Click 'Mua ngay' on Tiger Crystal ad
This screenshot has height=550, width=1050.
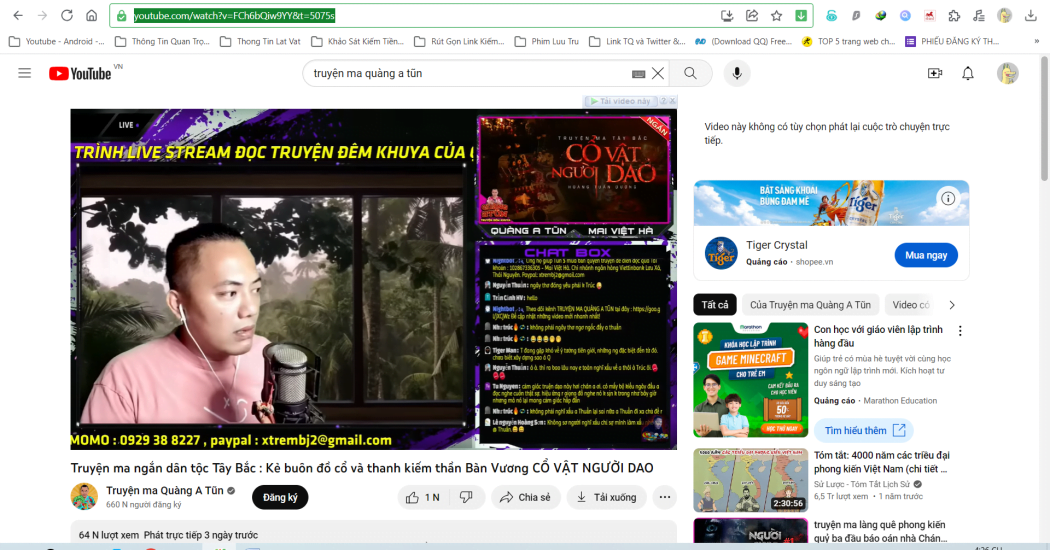[x=925, y=255]
